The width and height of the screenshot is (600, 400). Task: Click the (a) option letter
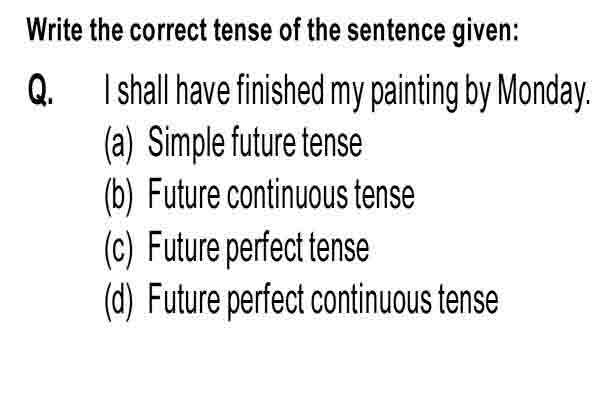[119, 145]
